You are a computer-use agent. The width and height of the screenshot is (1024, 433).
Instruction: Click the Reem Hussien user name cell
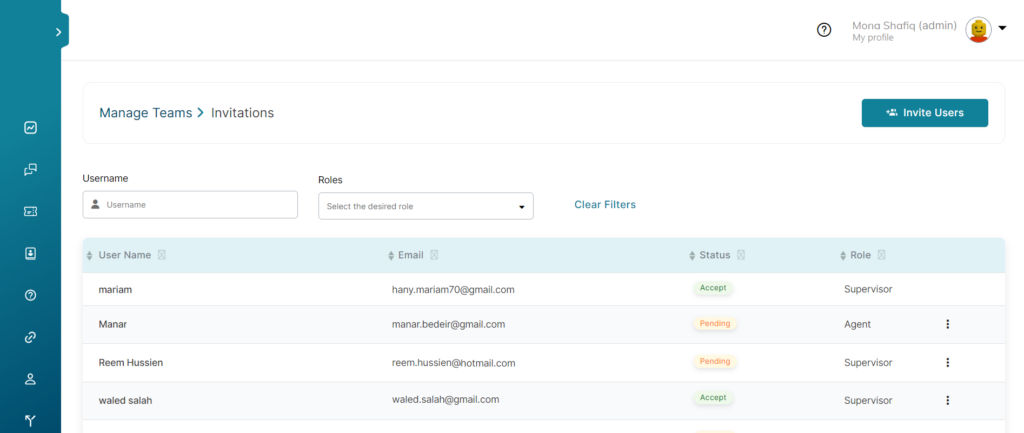[131, 362]
